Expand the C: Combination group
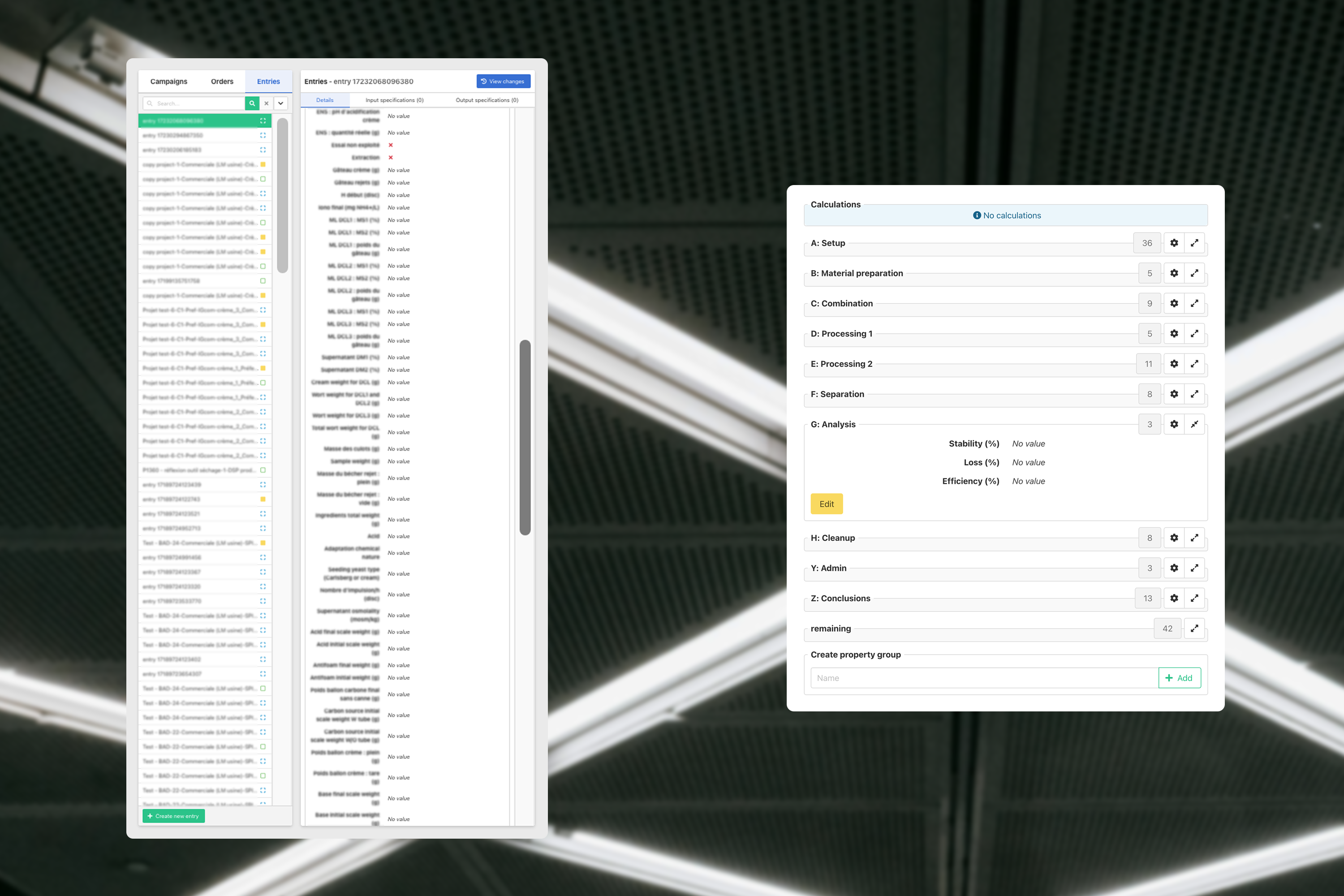 tap(1194, 303)
